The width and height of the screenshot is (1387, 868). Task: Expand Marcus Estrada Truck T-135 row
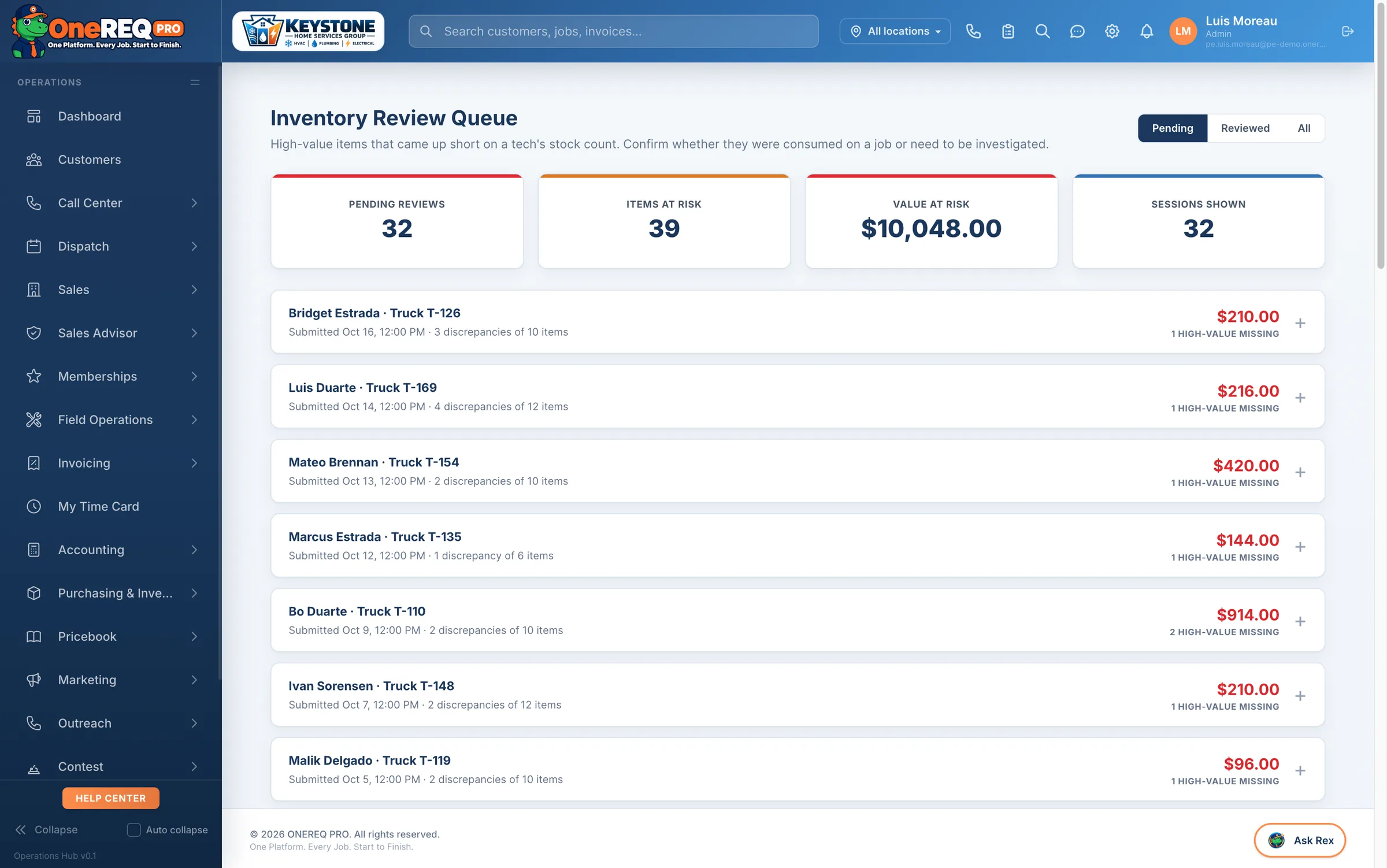pos(1300,547)
